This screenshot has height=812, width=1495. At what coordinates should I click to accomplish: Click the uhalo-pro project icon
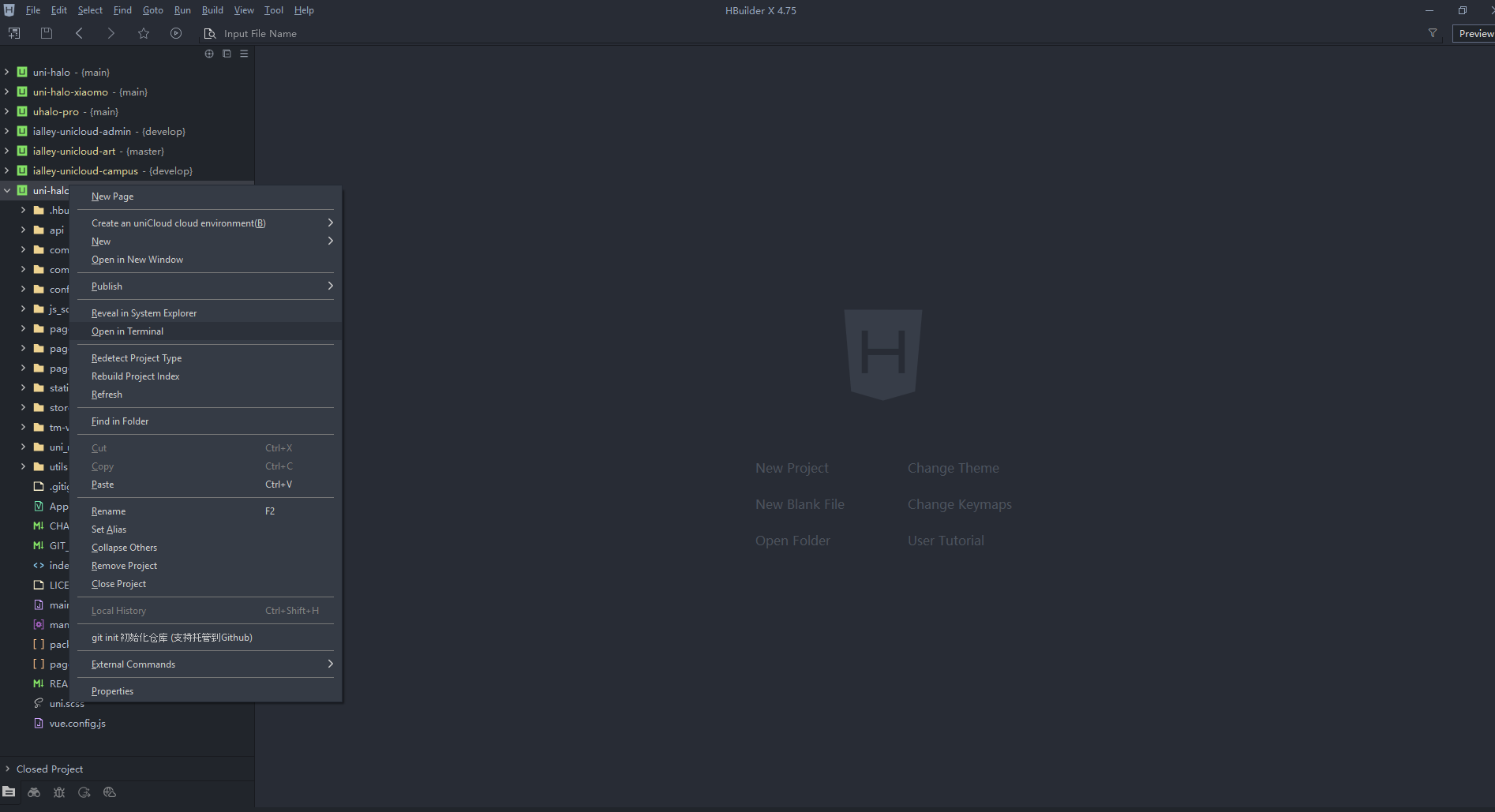(x=22, y=111)
